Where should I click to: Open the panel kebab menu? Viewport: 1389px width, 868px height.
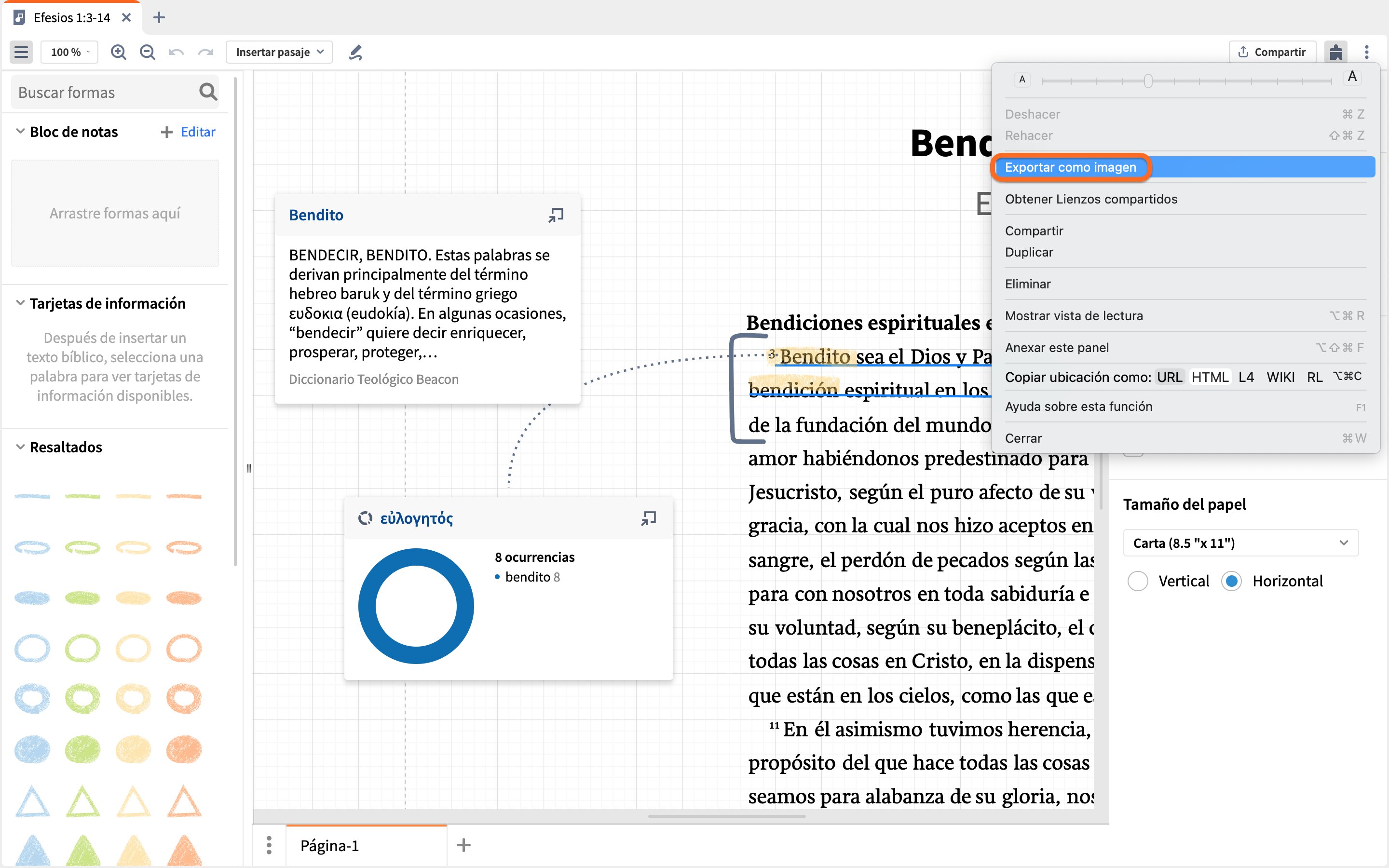click(x=1367, y=52)
